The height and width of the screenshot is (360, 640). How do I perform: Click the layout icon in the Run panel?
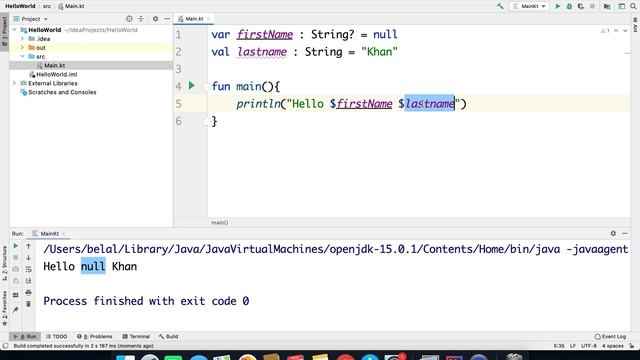[x=16, y=295]
